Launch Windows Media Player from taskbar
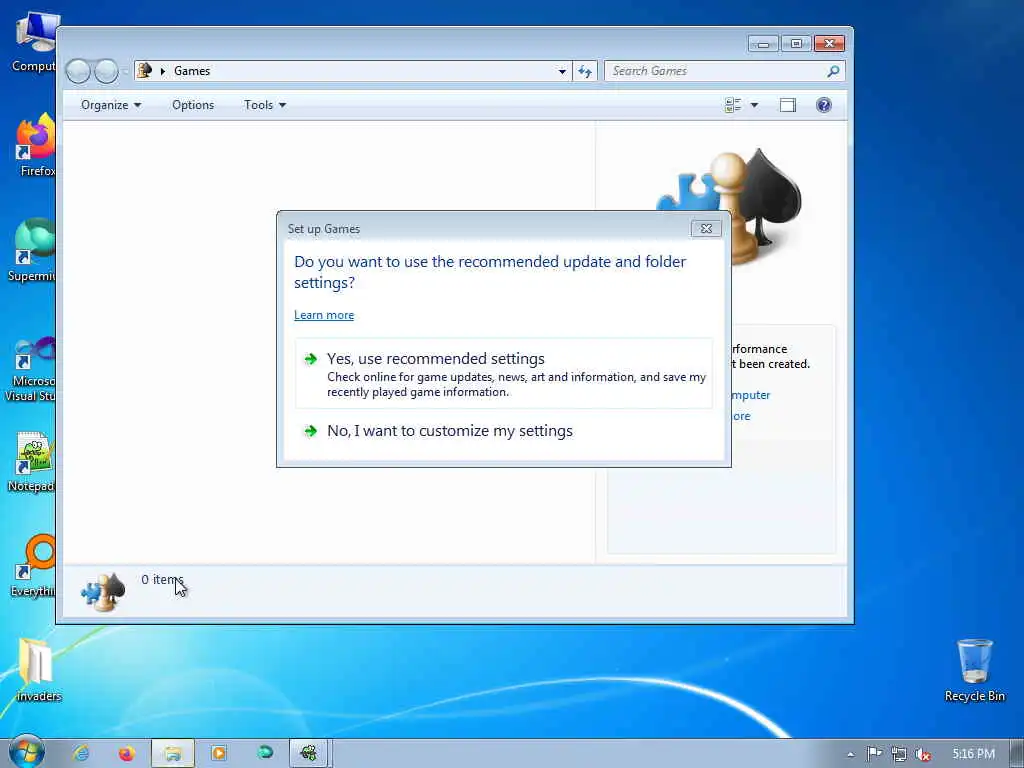 [219, 753]
